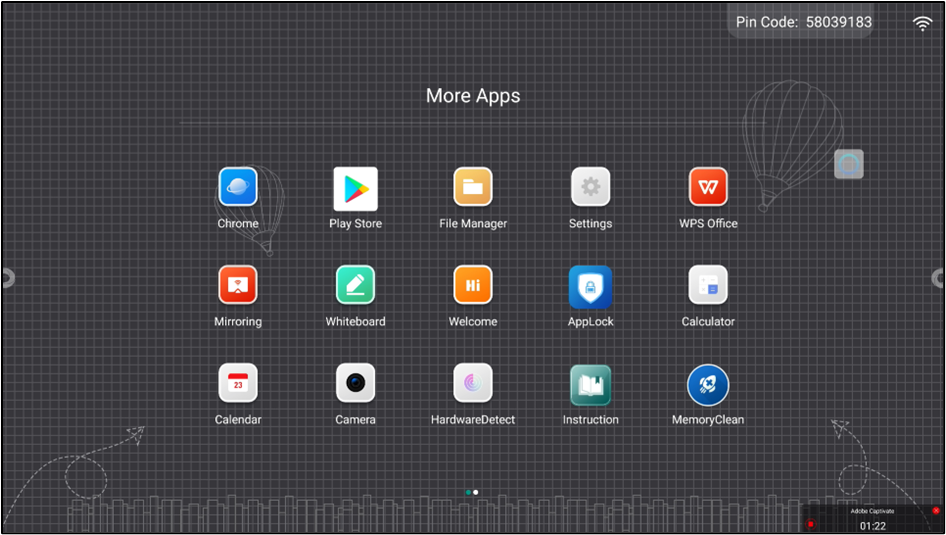Expand the left edge sidebar handle
This screenshot has width=946, height=535.
pos(7,278)
